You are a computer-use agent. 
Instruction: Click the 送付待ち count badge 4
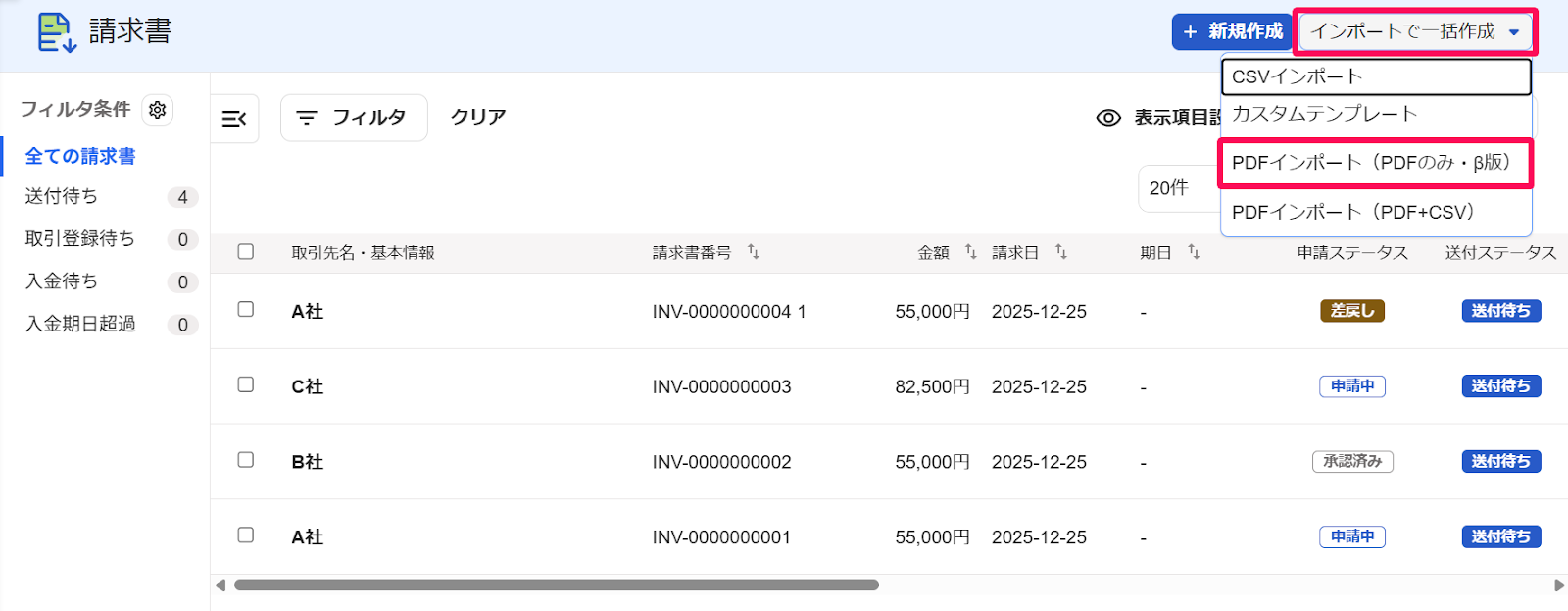click(x=182, y=197)
